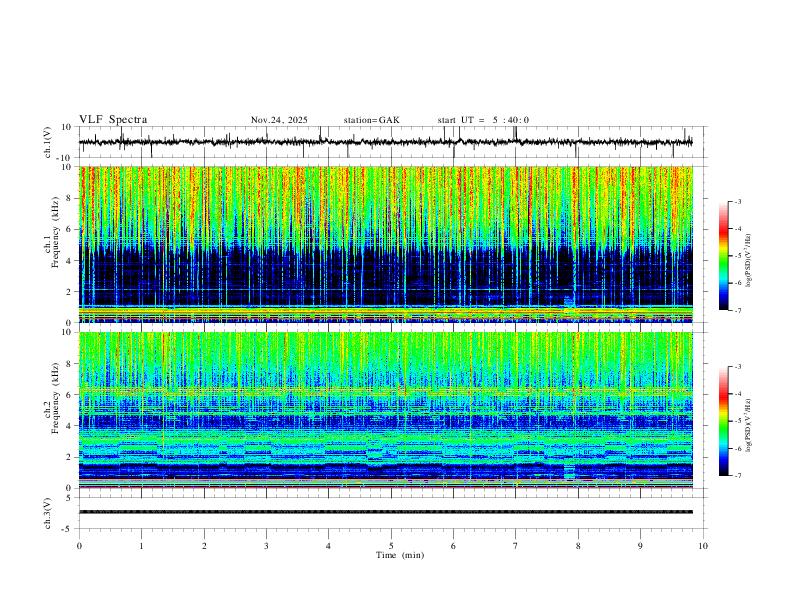Click the ch.2 spectrogram color scale bar

[723, 421]
